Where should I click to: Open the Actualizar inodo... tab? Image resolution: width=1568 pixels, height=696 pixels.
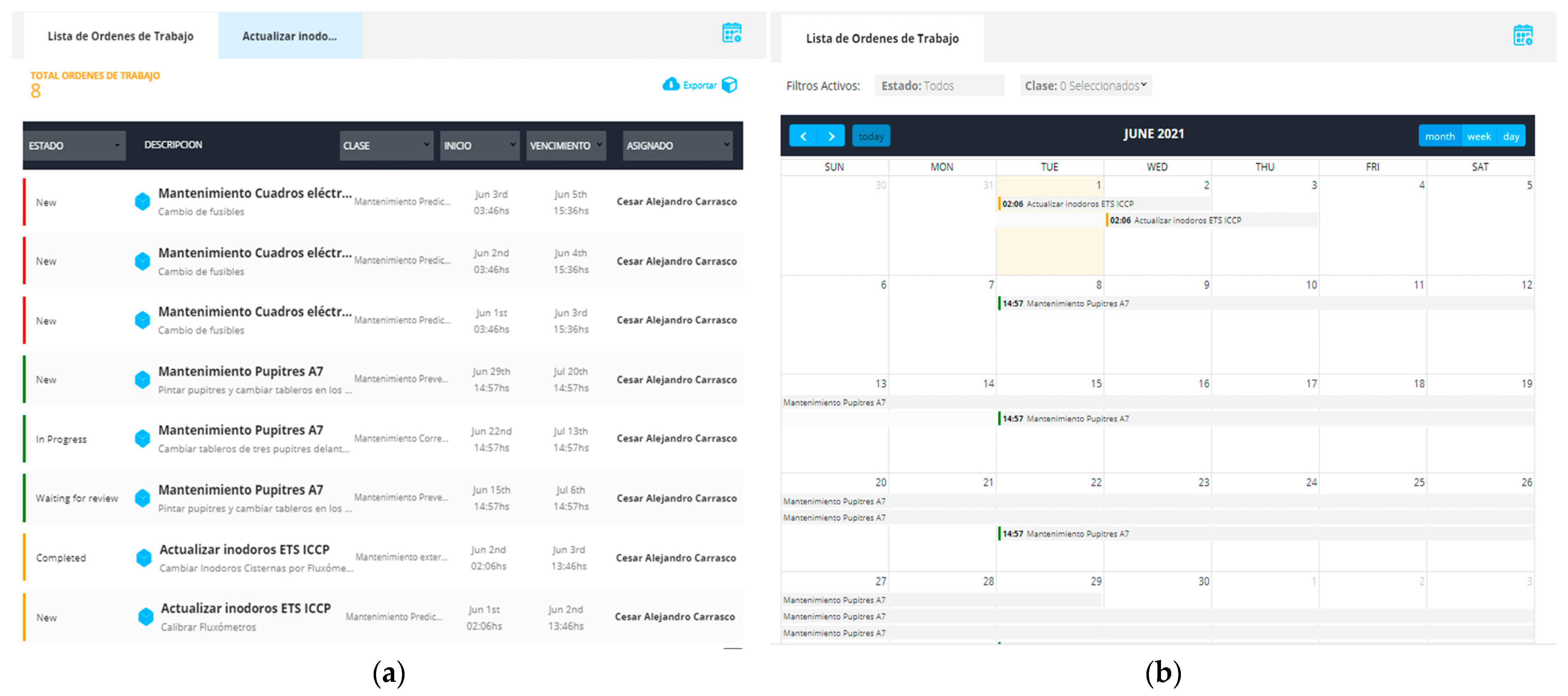[x=290, y=37]
